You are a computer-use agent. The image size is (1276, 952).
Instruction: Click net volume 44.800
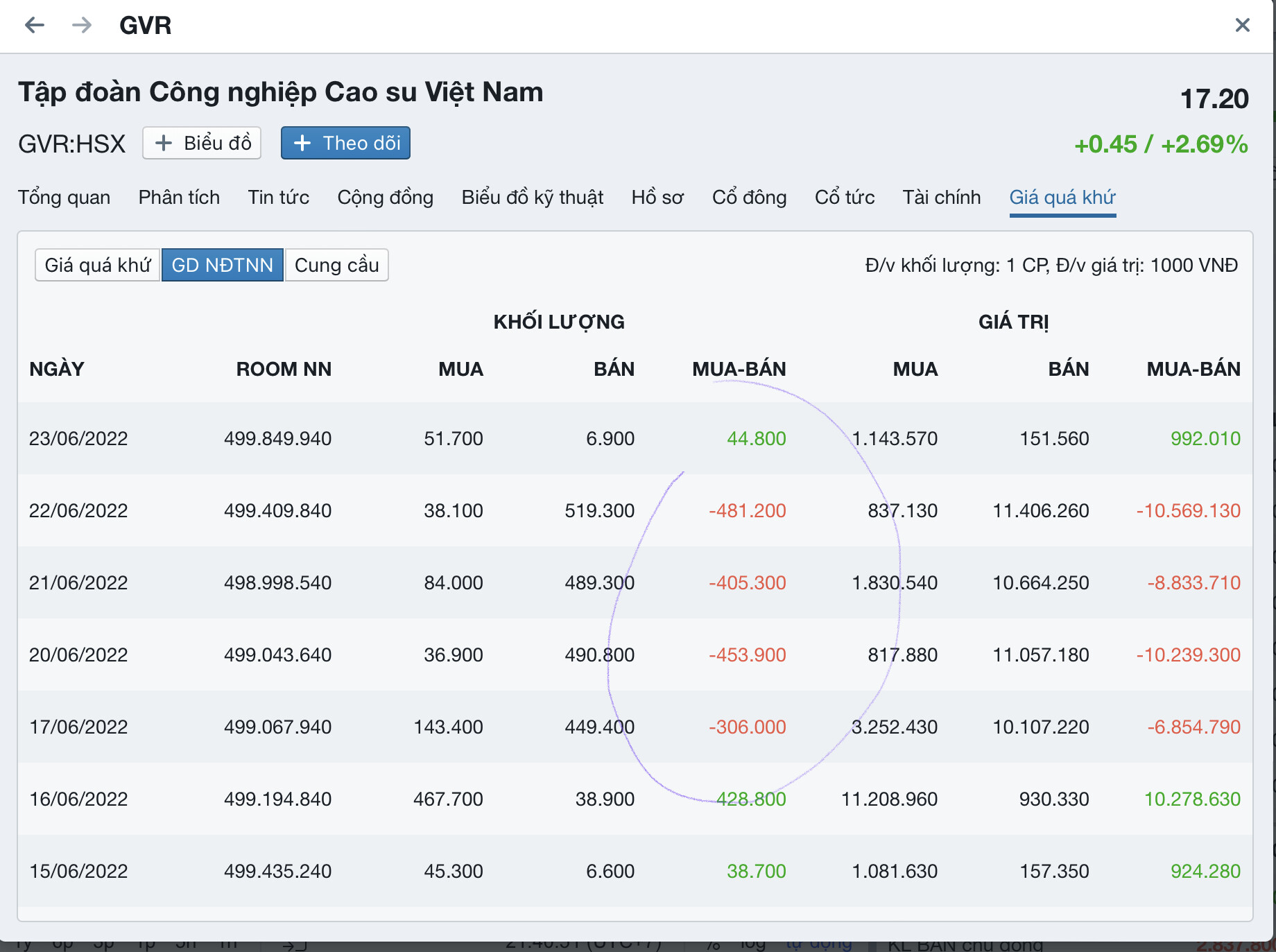(x=757, y=438)
